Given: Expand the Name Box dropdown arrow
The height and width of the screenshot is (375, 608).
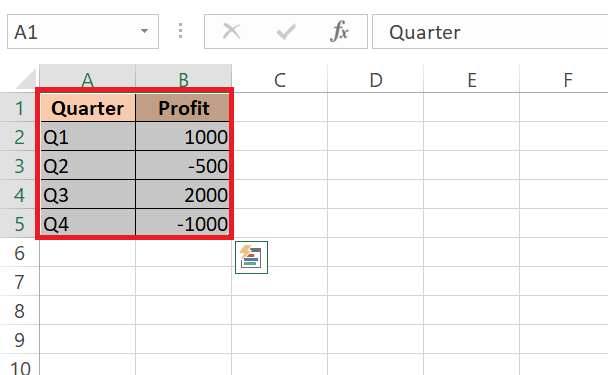Looking at the screenshot, I should coord(144,31).
